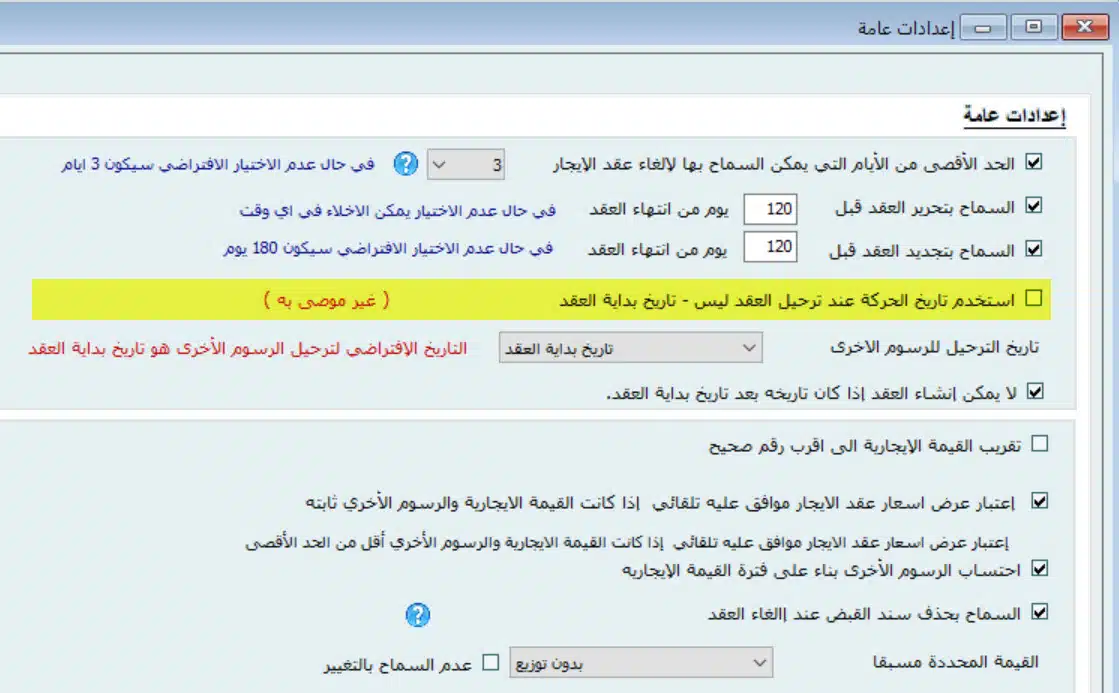The width and height of the screenshot is (1119, 693).
Task: Toggle السماح بحذف سند القبض checkbox
Action: coord(1040,612)
